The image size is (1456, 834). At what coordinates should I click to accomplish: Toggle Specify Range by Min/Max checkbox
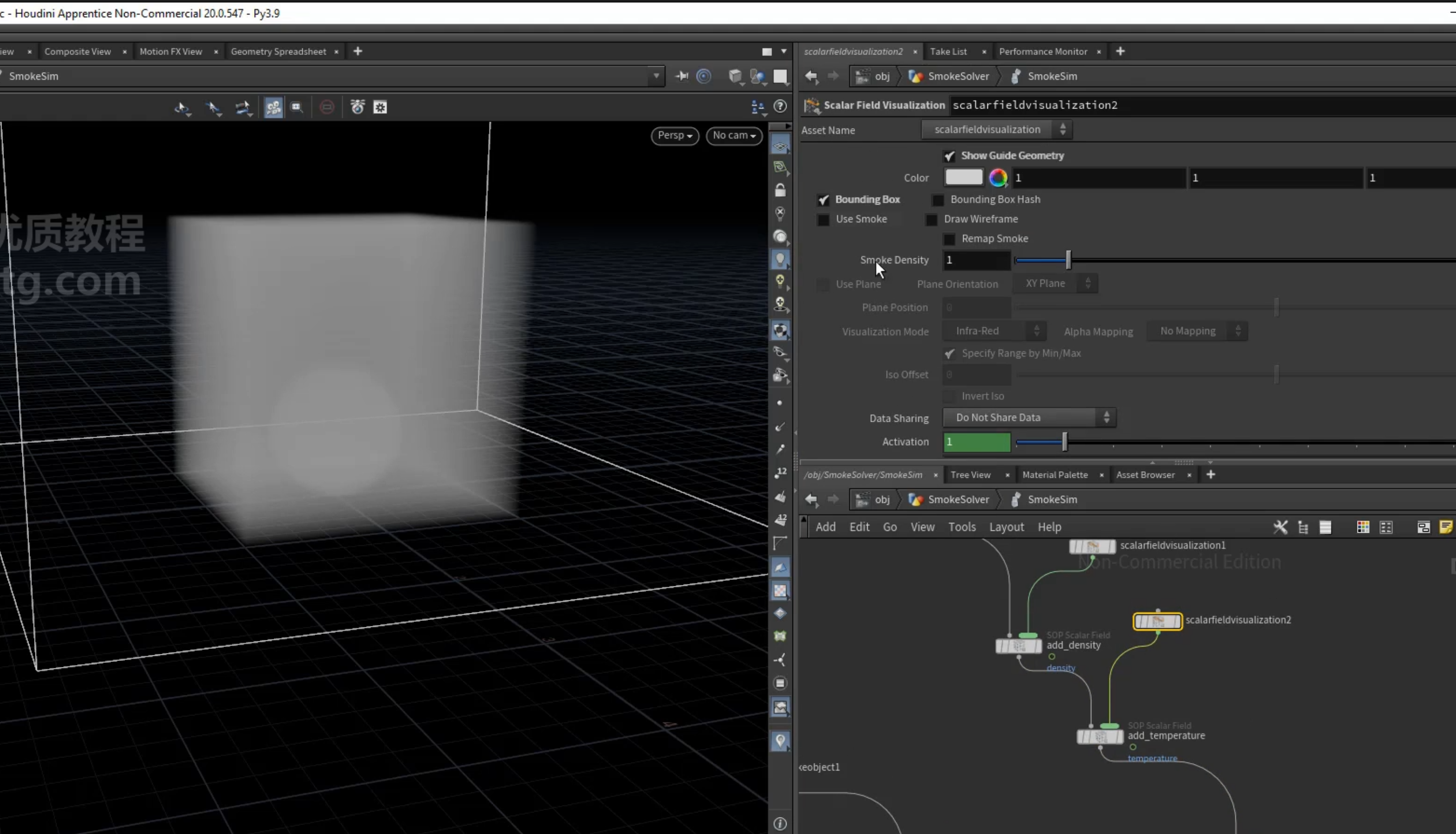949,353
